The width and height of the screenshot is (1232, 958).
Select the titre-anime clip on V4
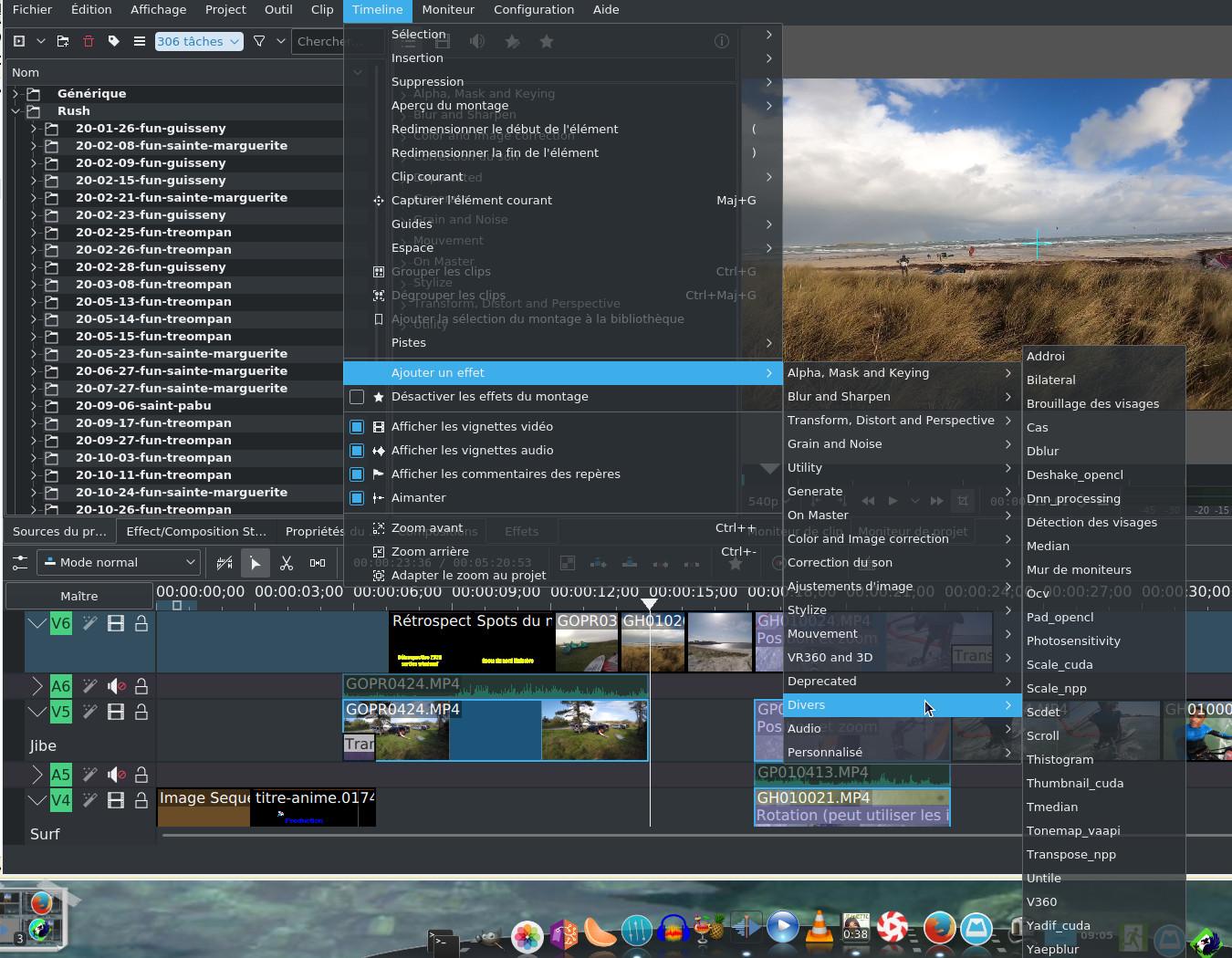[313, 807]
